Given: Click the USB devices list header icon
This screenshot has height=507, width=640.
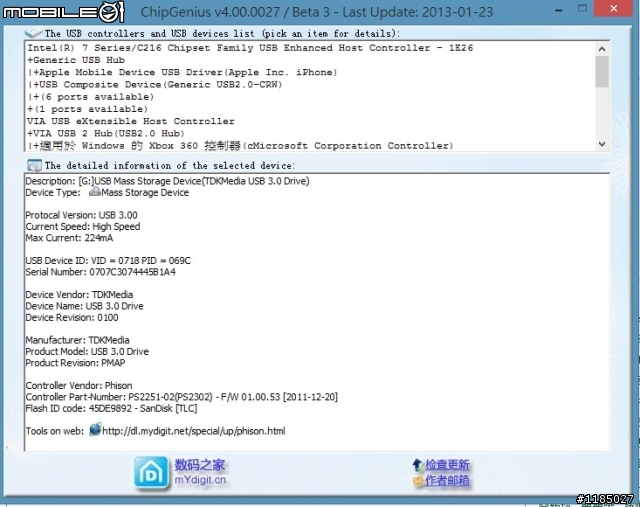Looking at the screenshot, I should [x=33, y=33].
